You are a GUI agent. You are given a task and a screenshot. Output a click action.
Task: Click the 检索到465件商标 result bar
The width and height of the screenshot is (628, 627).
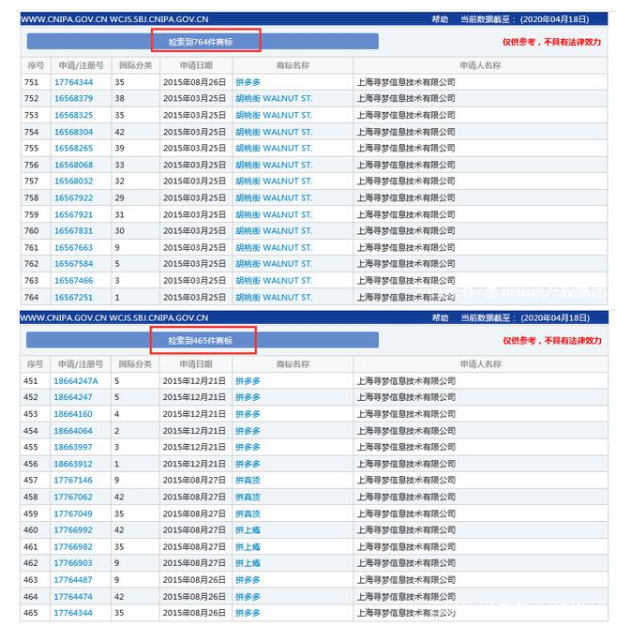[x=202, y=340]
